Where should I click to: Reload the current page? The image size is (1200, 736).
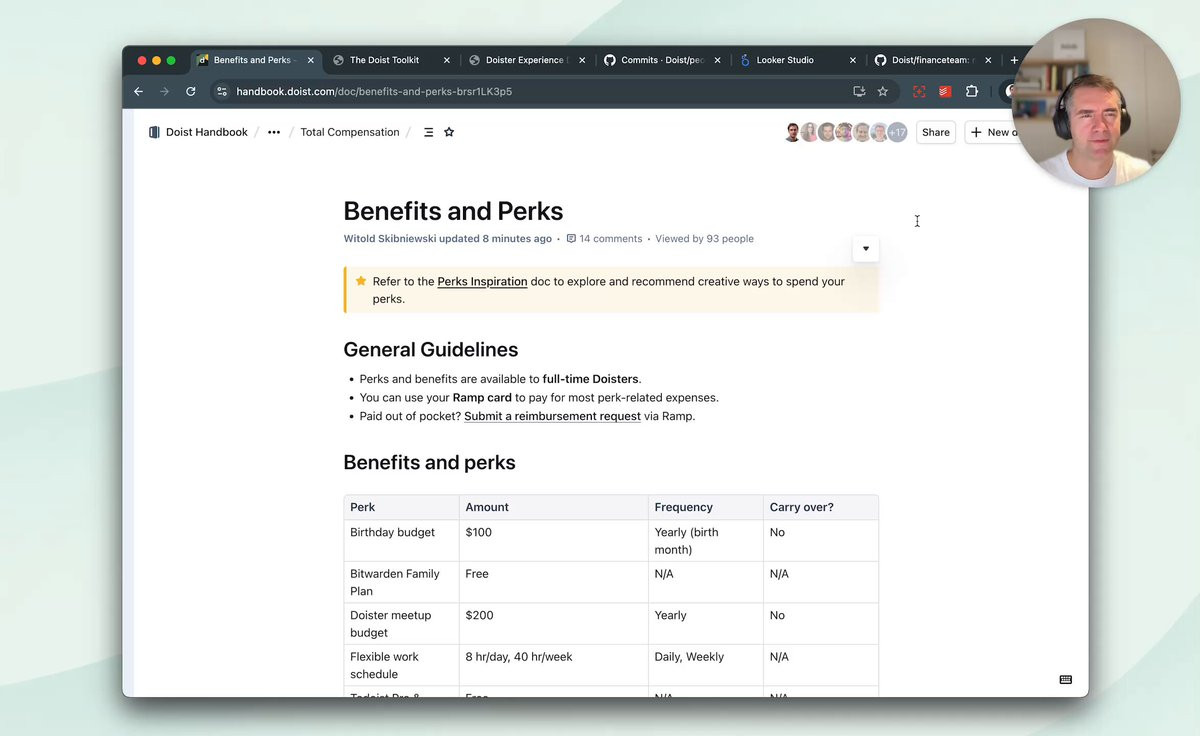[191, 91]
